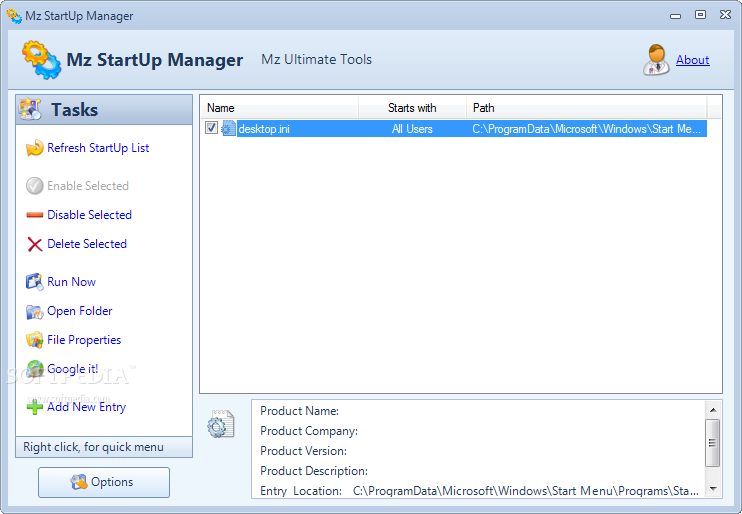Click the Product Version label

click(x=303, y=451)
